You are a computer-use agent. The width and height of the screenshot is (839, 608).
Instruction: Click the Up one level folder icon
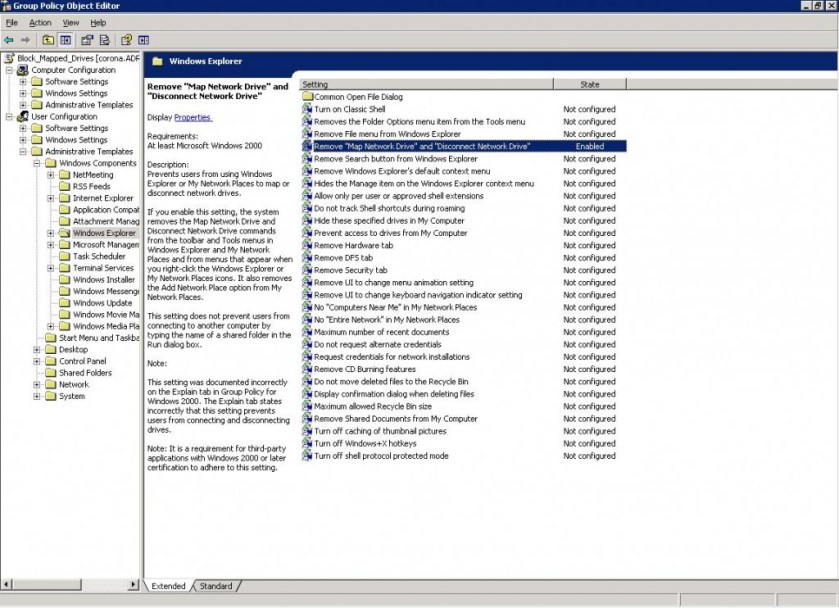(x=47, y=40)
